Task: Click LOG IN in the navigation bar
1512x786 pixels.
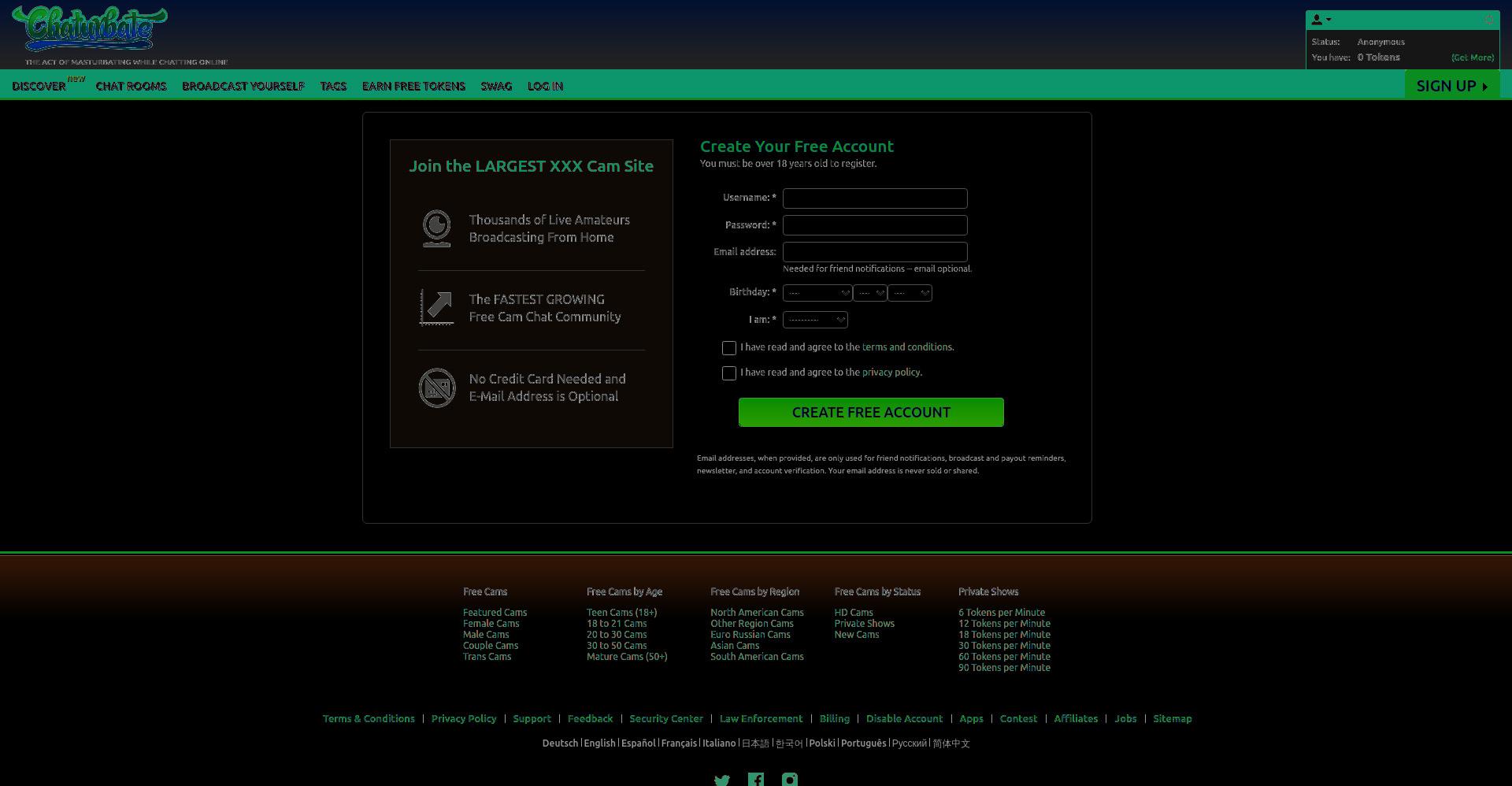Action: pos(545,86)
